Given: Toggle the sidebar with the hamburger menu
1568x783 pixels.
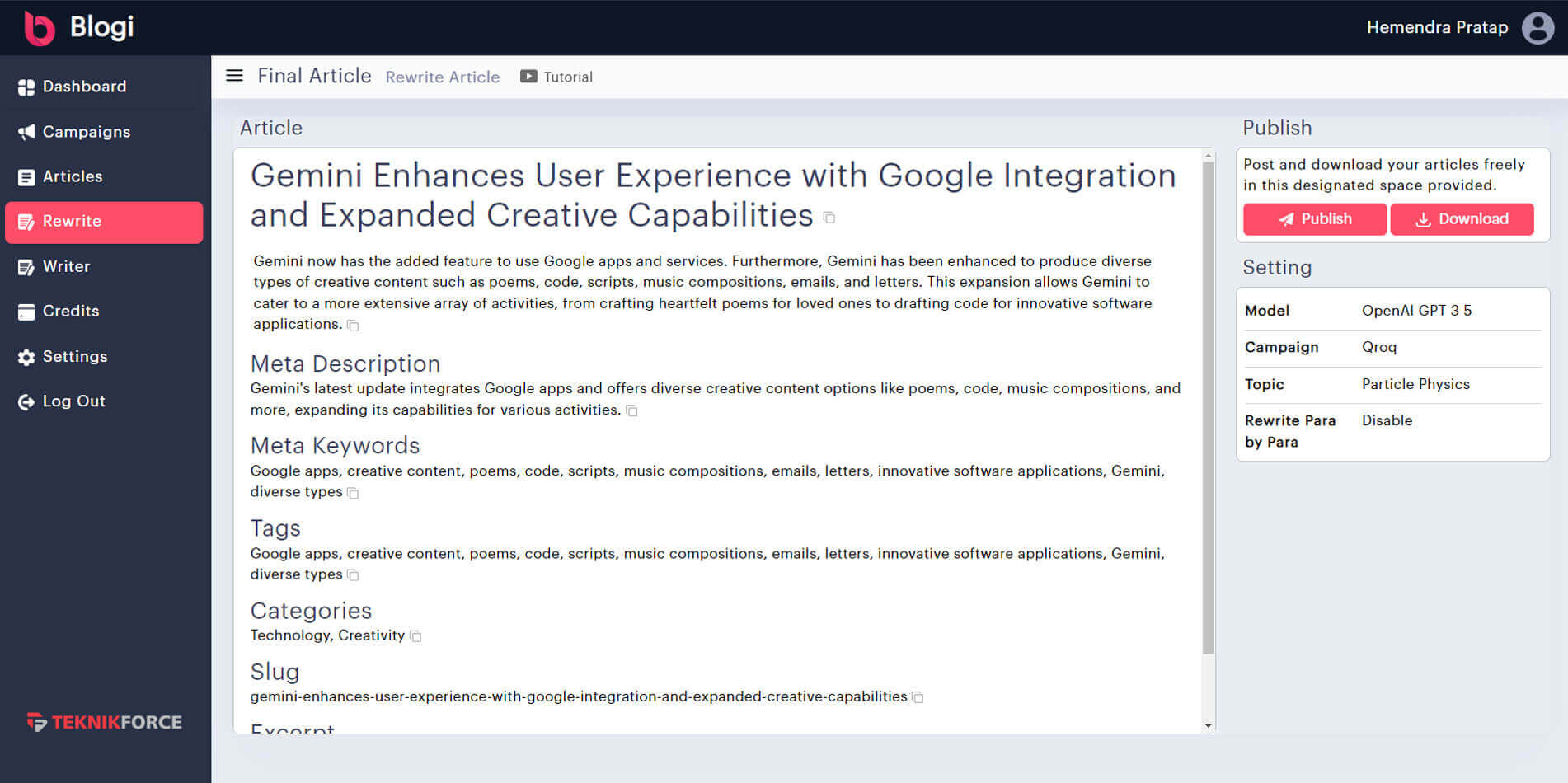Looking at the screenshot, I should [234, 76].
